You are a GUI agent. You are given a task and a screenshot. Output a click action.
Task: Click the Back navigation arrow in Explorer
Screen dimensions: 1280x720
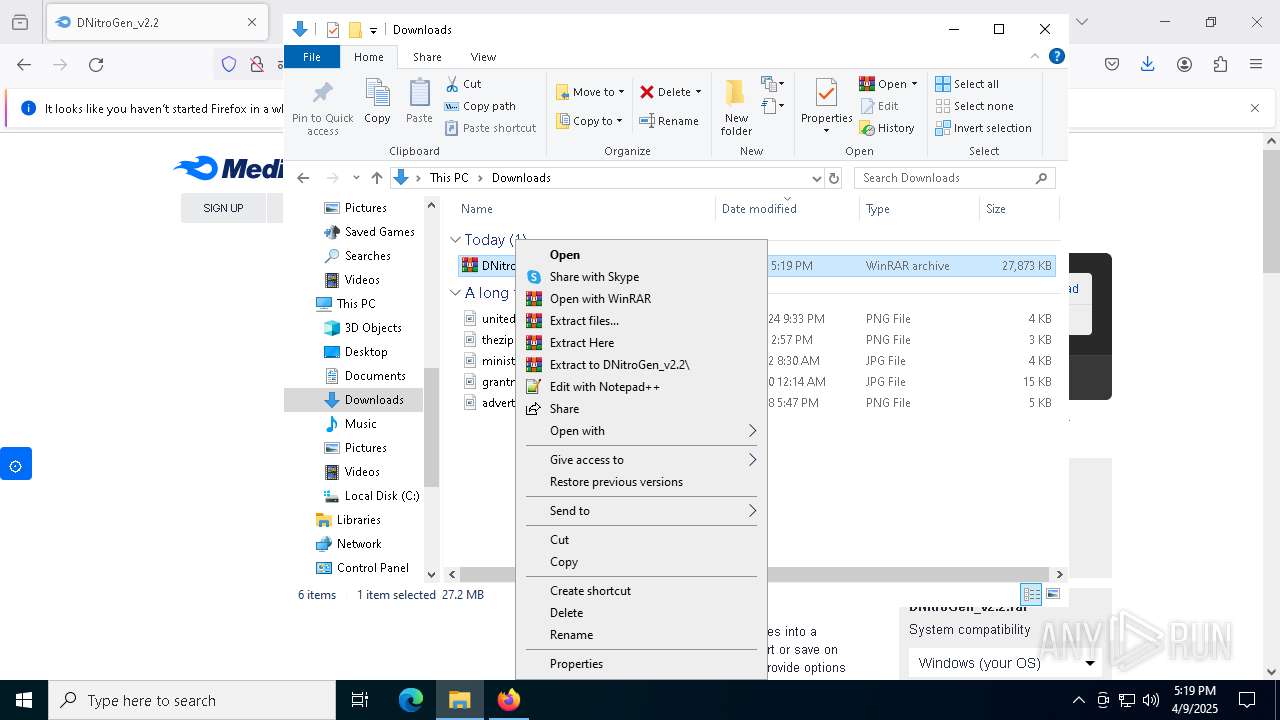(x=303, y=178)
